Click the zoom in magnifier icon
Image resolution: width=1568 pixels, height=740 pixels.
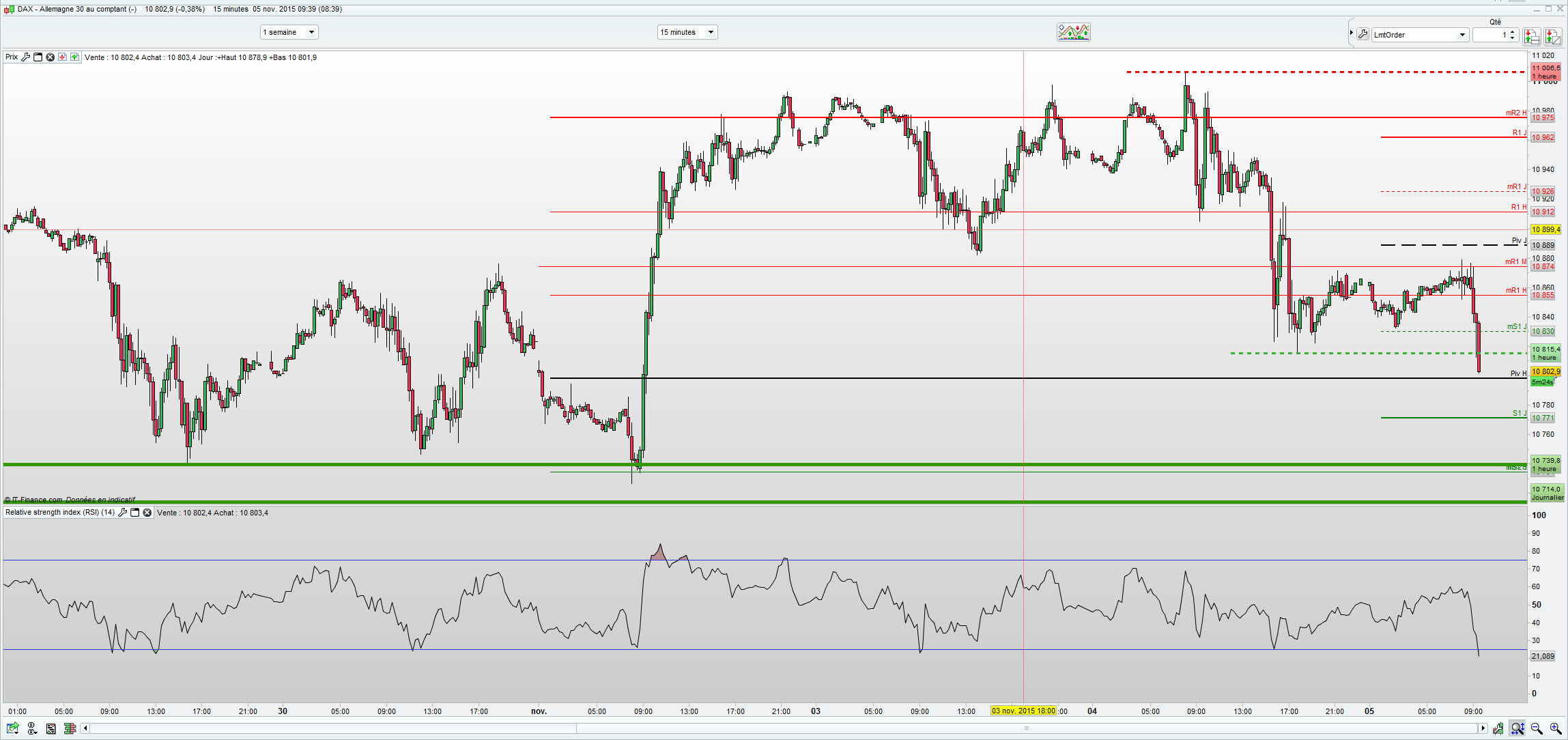coord(1556,728)
